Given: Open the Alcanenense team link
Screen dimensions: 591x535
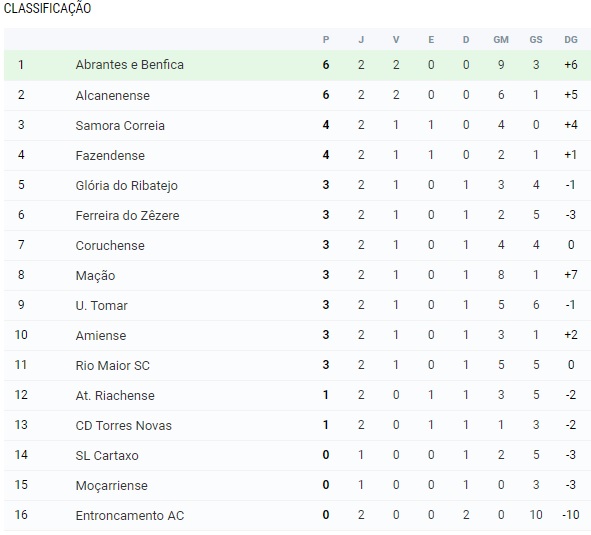Looking at the screenshot, I should [112, 95].
